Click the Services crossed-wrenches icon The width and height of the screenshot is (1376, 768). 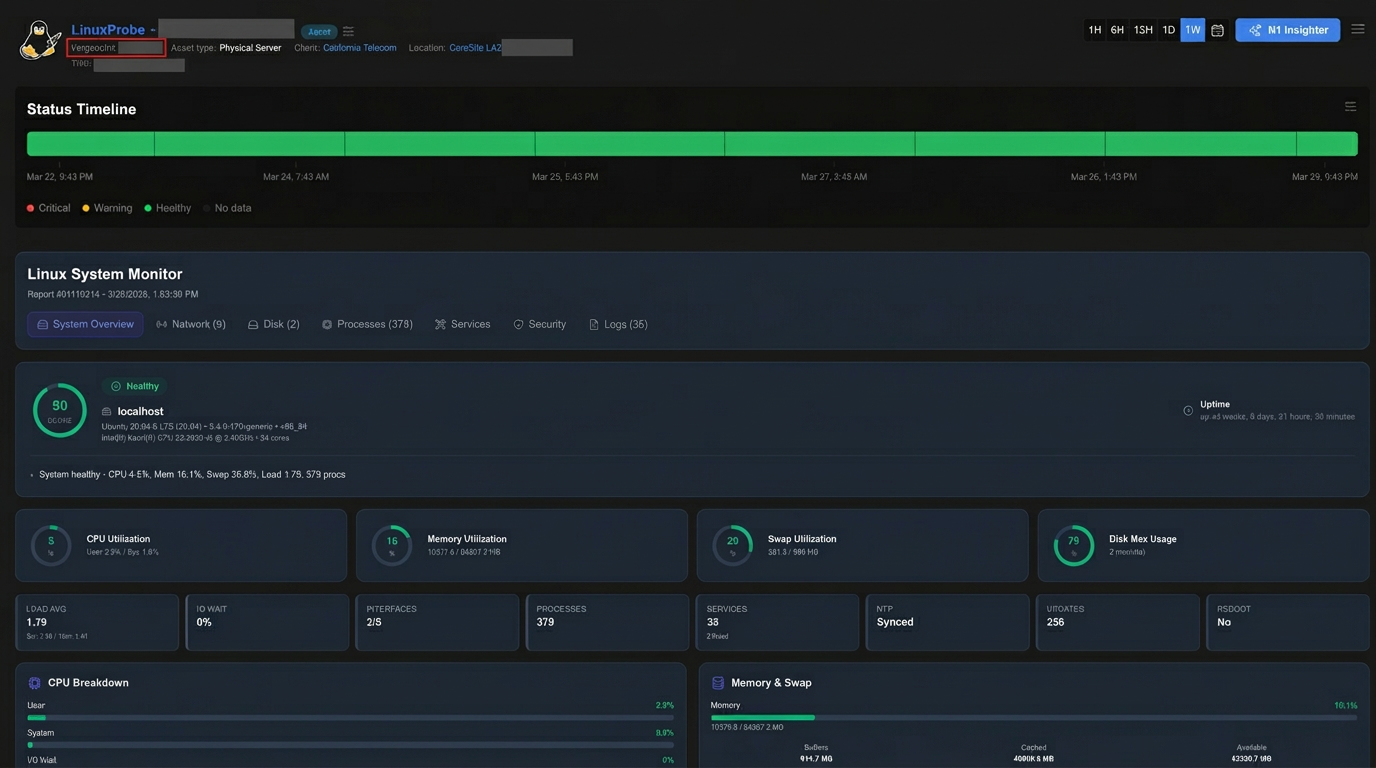pyautogui.click(x=440, y=323)
